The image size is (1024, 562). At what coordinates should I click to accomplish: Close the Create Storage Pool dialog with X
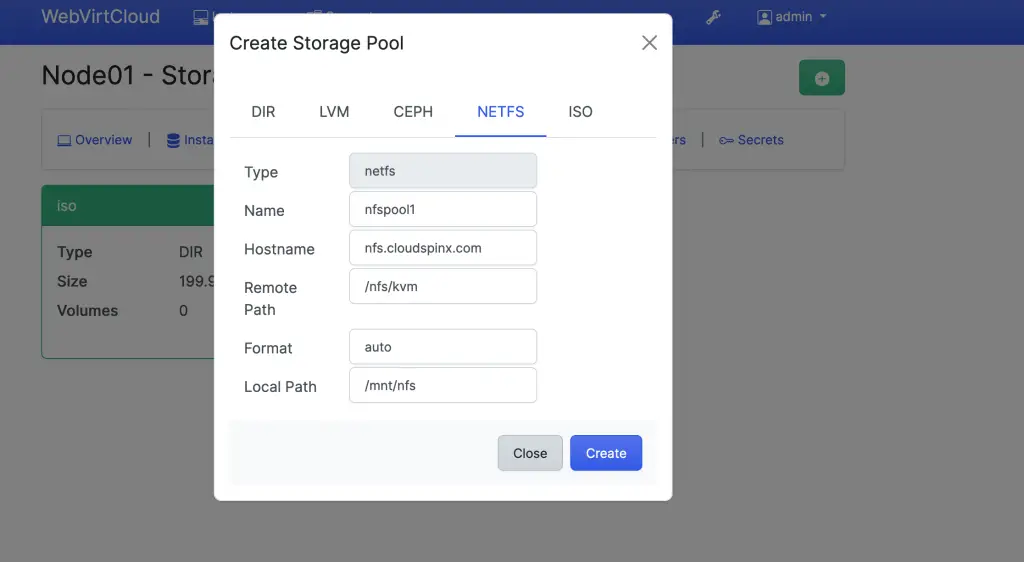tap(649, 43)
